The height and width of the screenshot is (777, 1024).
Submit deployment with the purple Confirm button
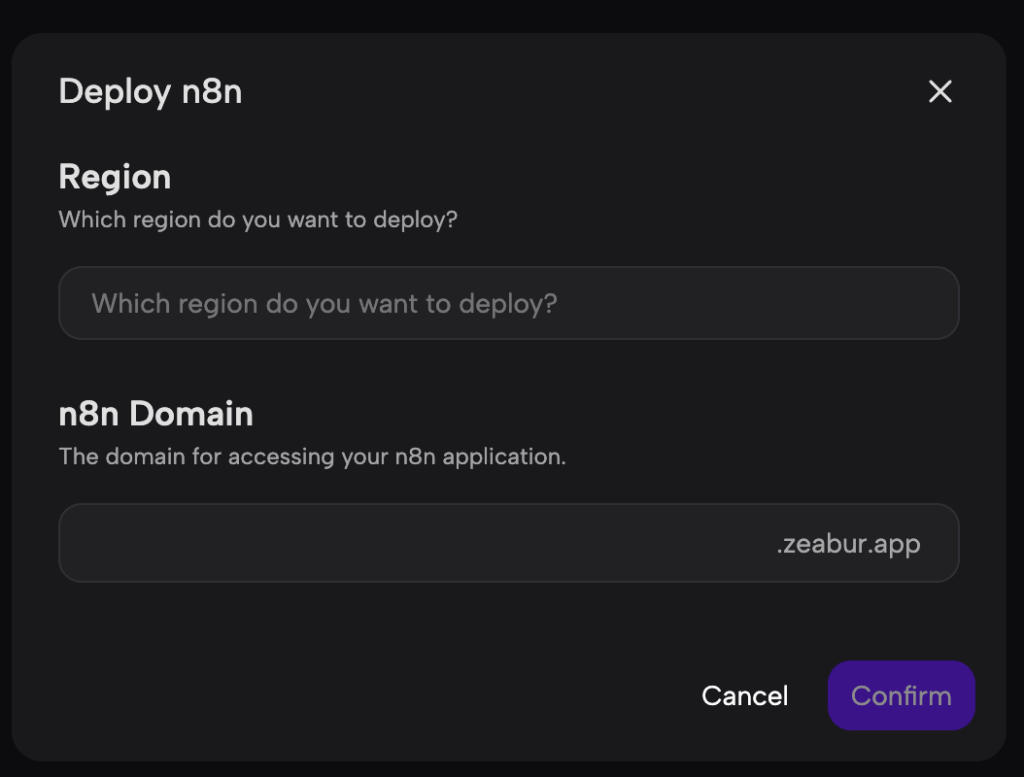pos(901,695)
